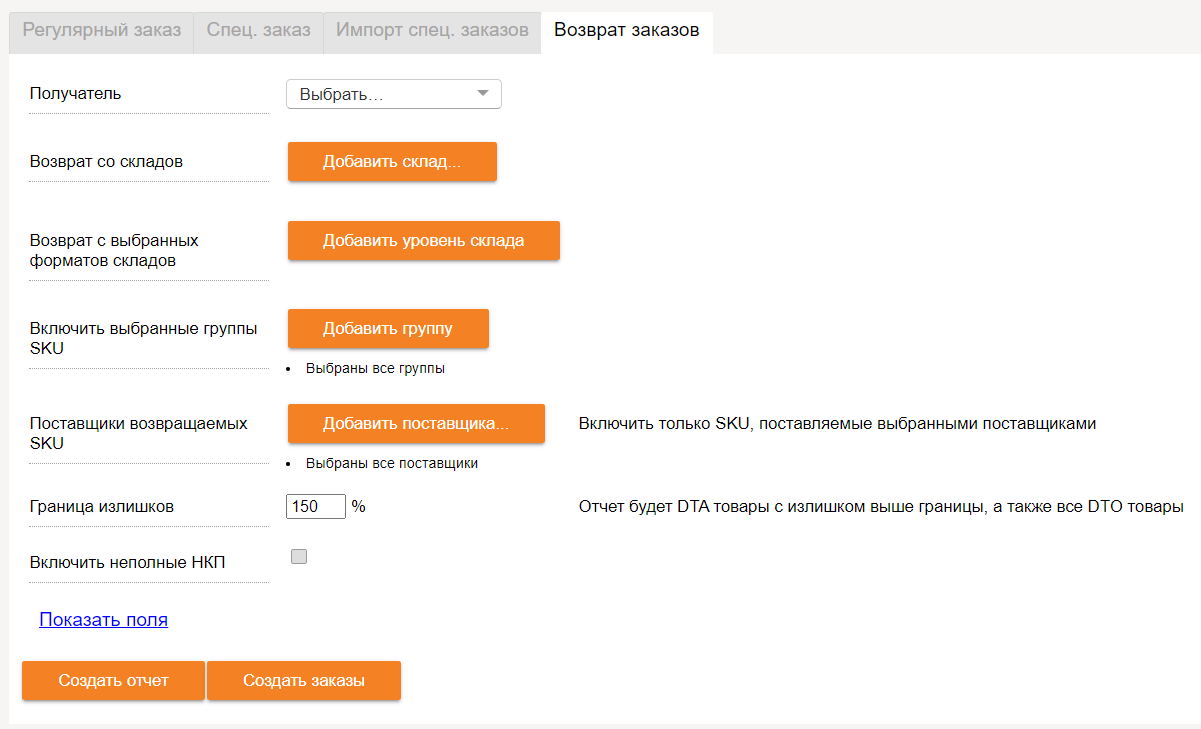The image size is (1201, 729).
Task: Switch to the Регулярный заказ tab
Action: tap(101, 30)
